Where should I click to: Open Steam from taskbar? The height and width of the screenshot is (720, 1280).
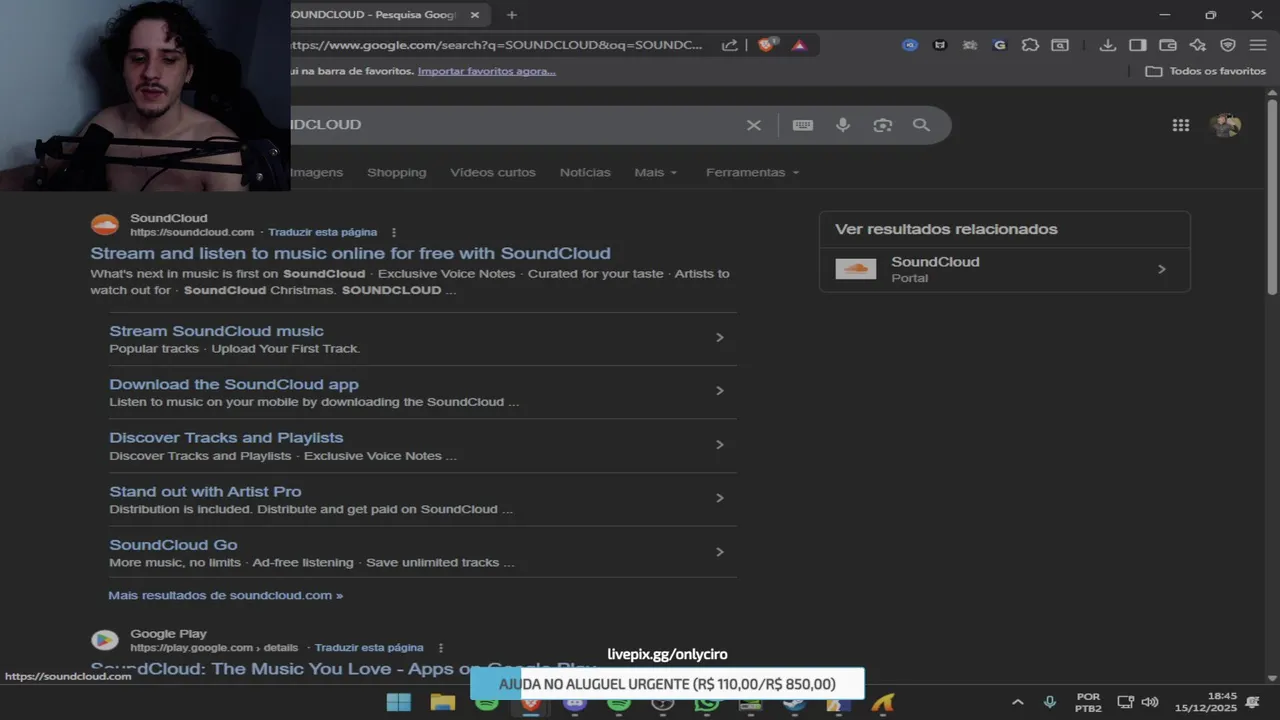pyautogui.click(x=794, y=702)
